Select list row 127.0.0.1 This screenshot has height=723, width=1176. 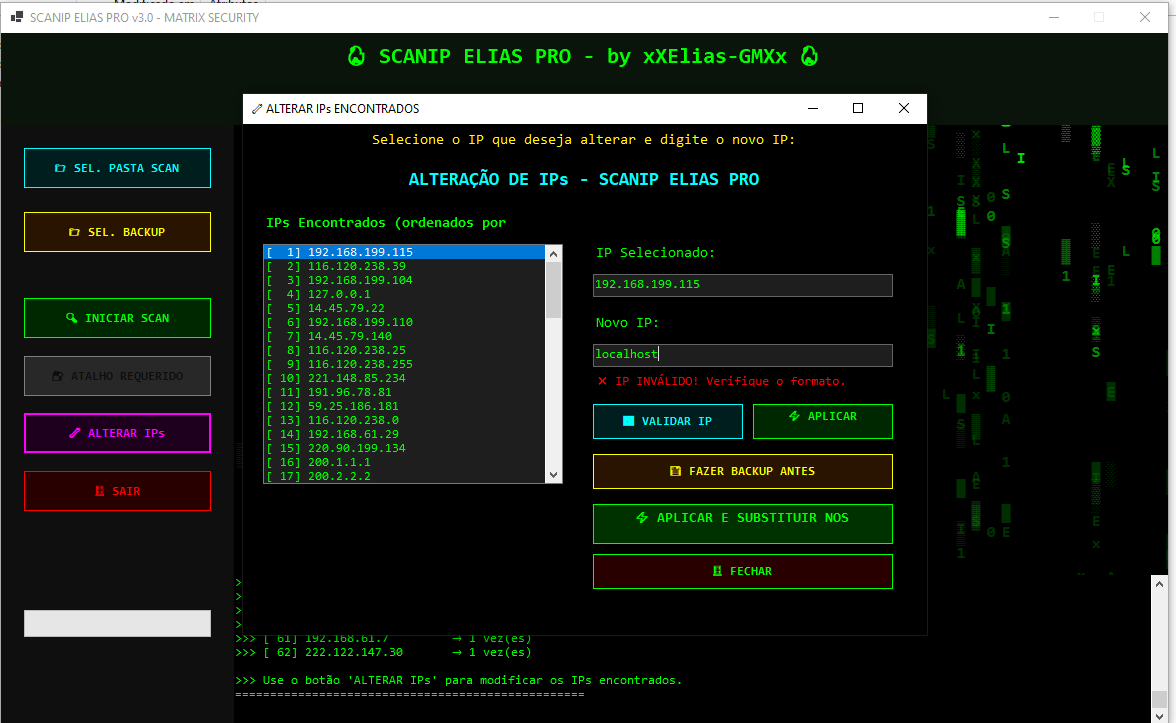(404, 294)
